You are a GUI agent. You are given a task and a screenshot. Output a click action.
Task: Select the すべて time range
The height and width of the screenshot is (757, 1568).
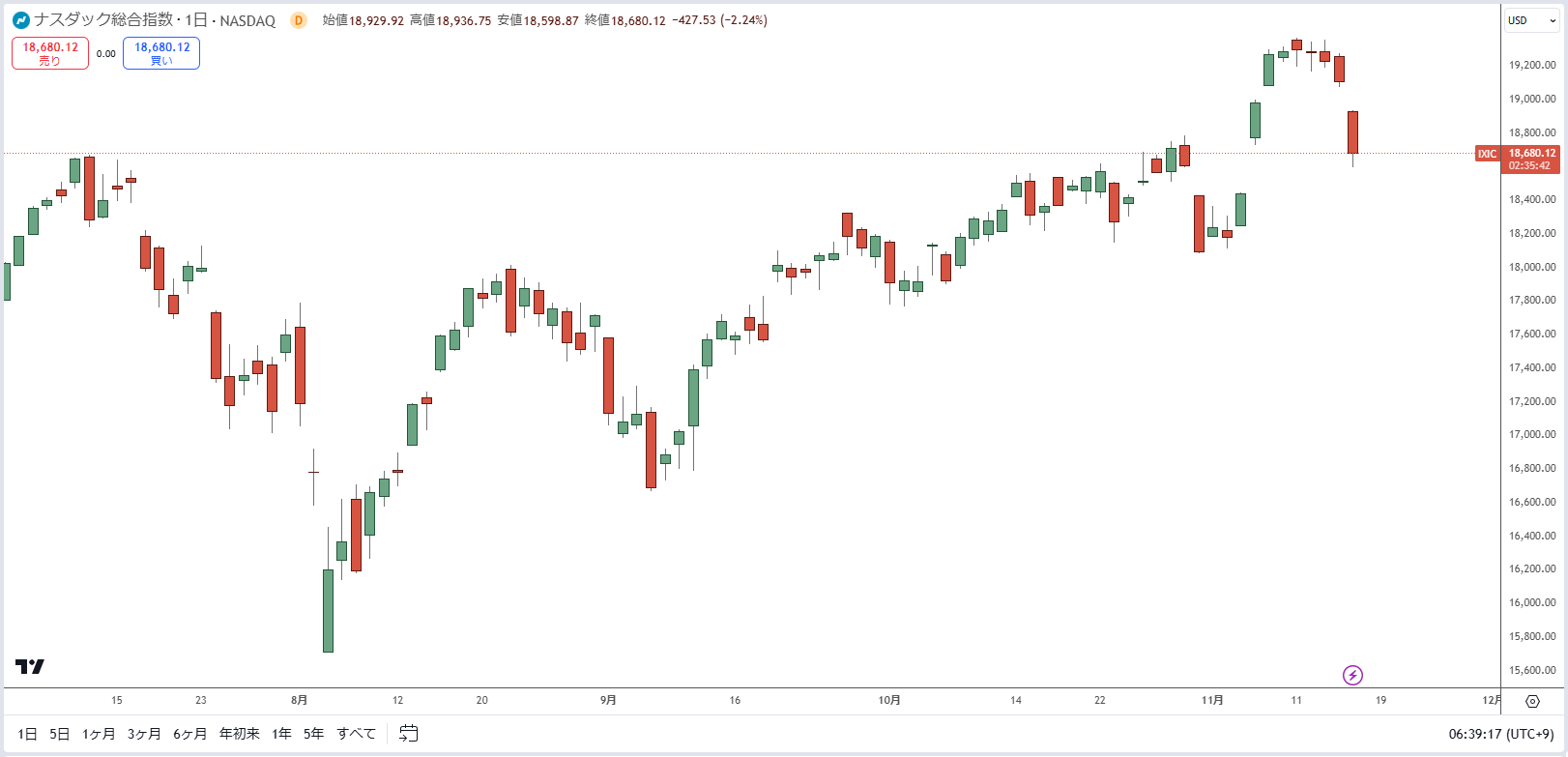[x=356, y=734]
